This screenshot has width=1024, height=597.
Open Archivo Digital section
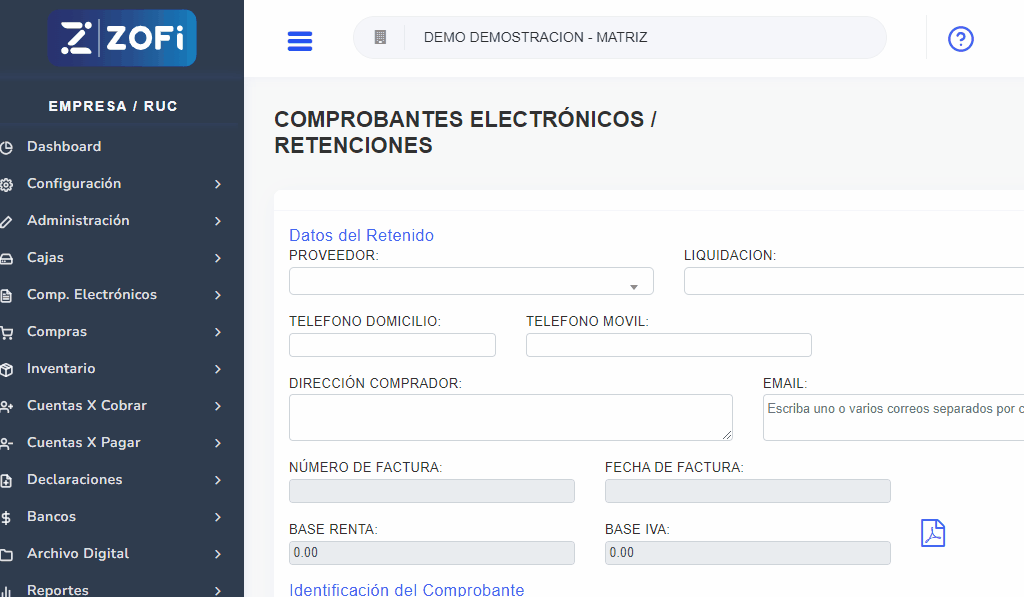tap(78, 554)
